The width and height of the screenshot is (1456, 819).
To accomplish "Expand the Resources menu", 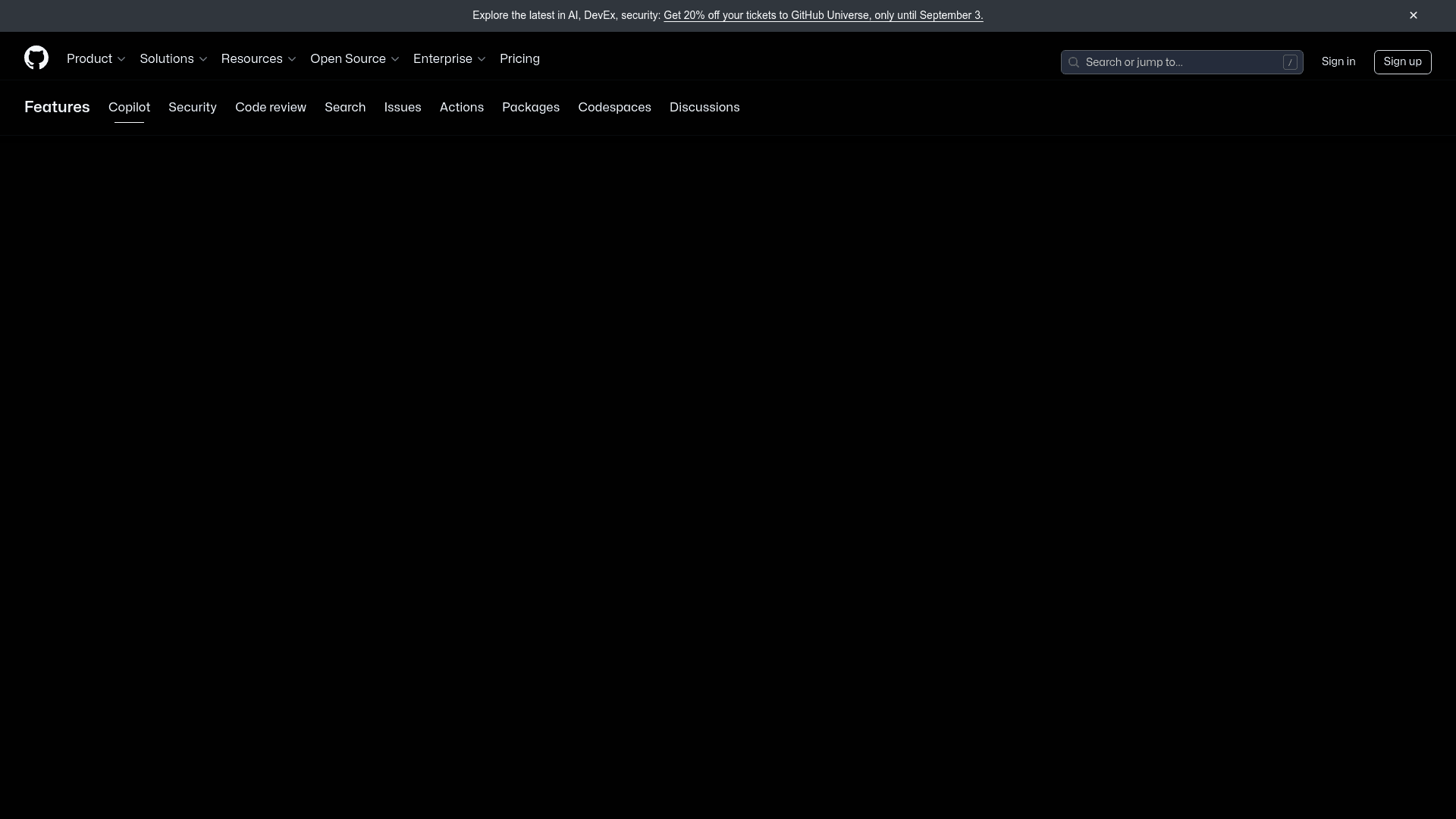I will tap(258, 59).
